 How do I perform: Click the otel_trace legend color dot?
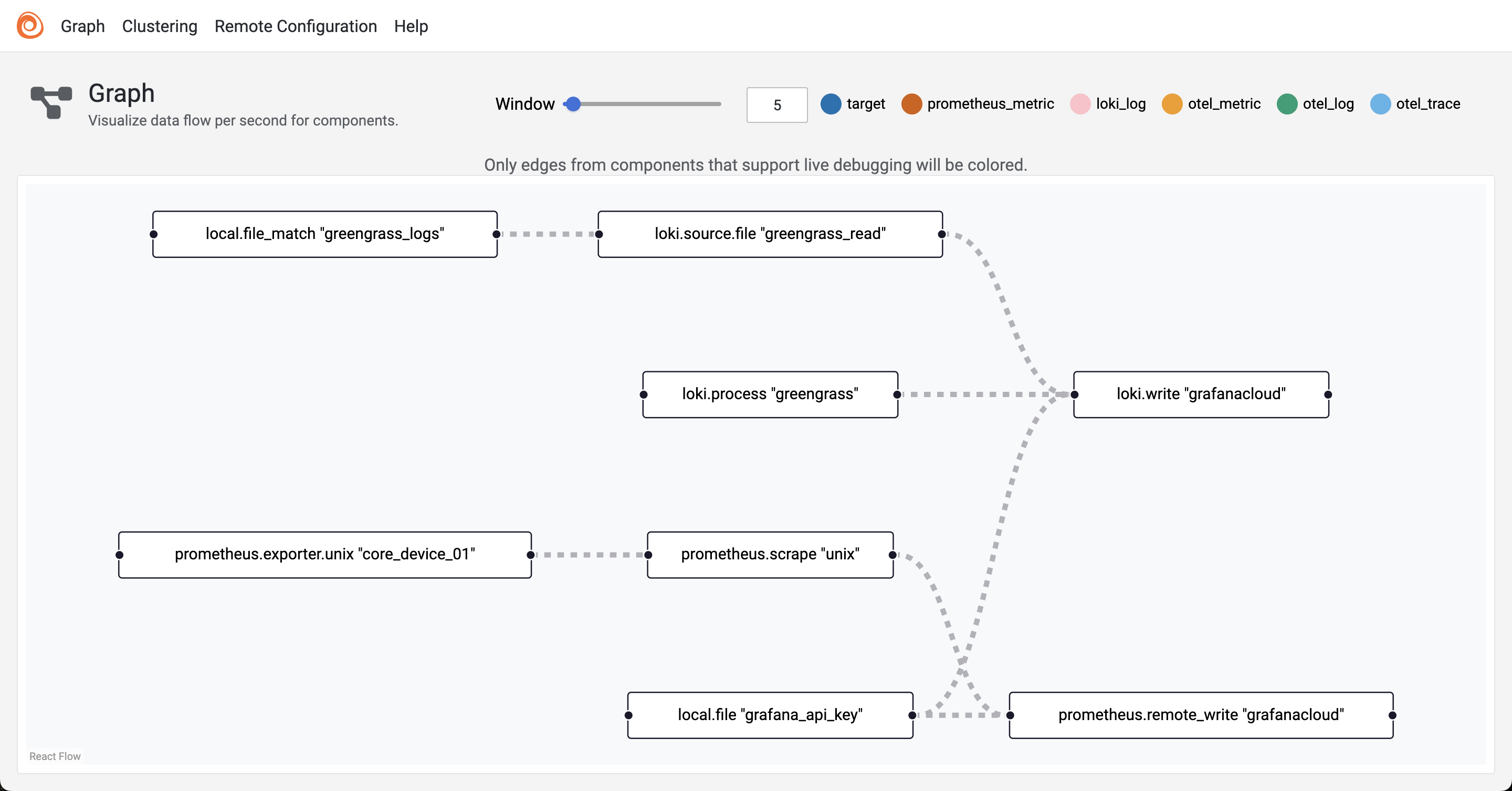1380,104
